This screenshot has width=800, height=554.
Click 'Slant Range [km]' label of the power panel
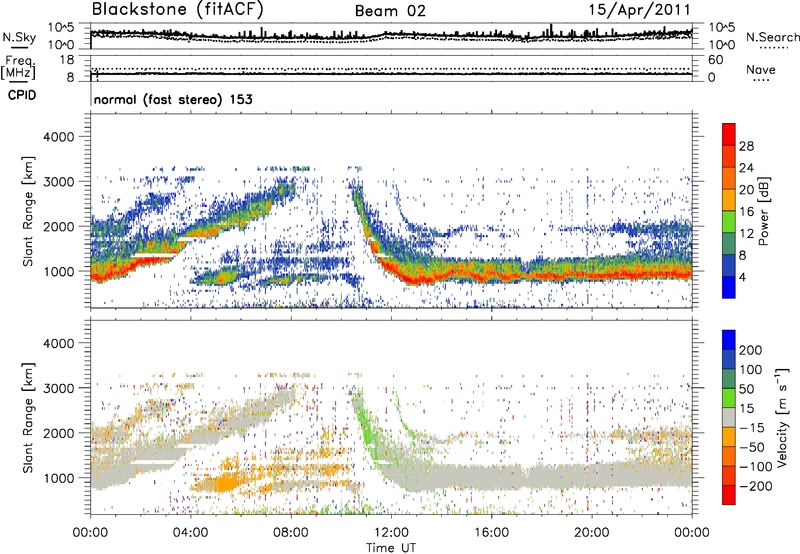pyautogui.click(x=28, y=211)
